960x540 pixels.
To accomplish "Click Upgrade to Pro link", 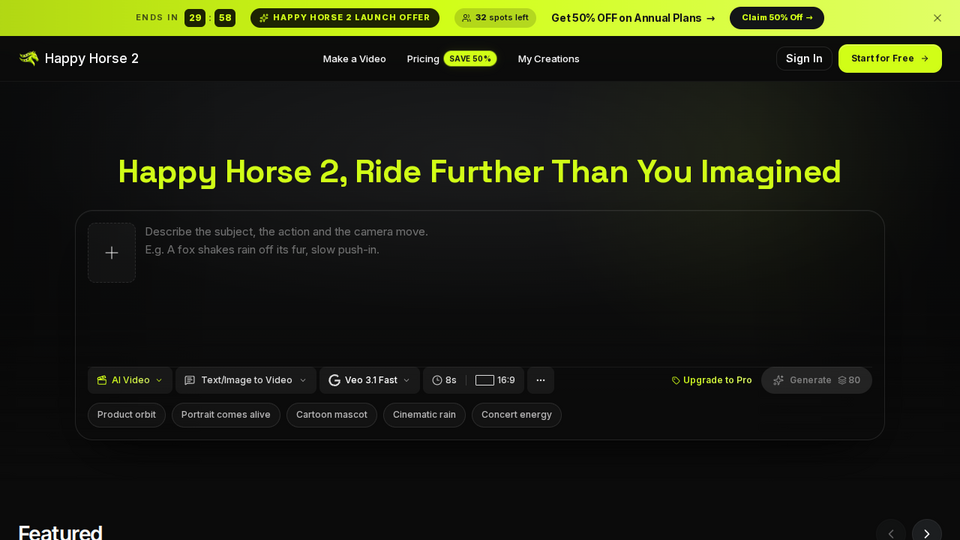I will pos(711,380).
